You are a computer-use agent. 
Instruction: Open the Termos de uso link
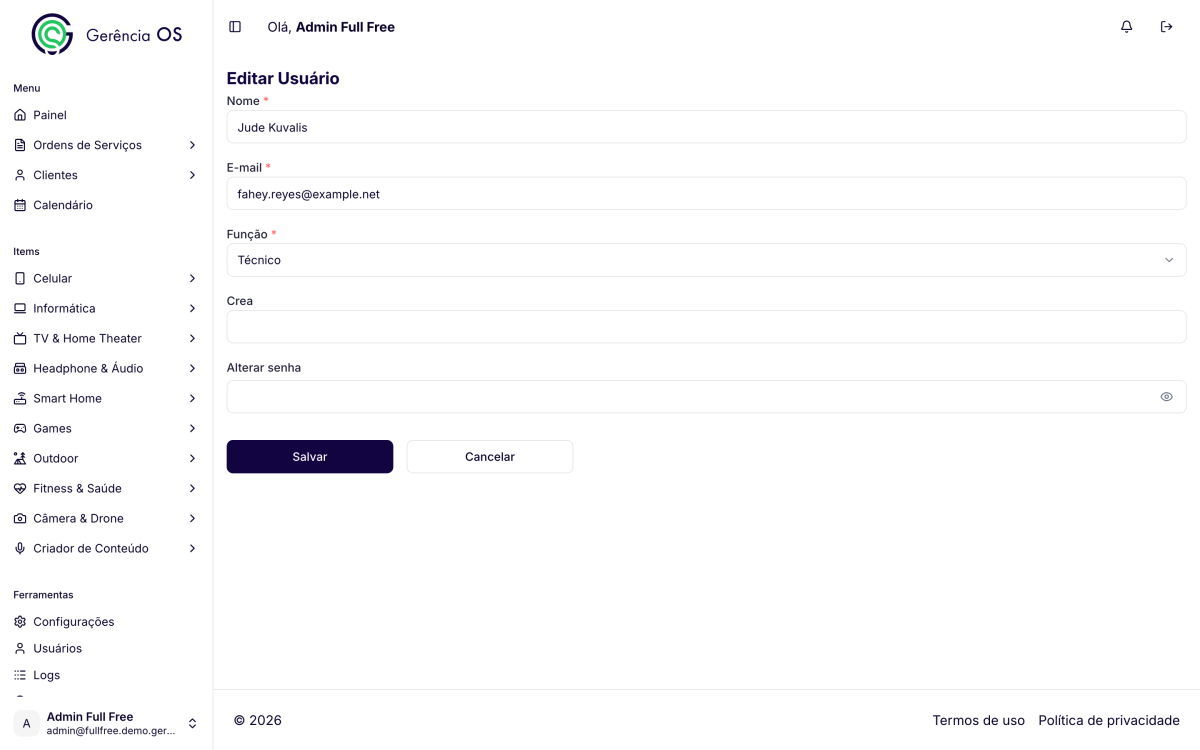[x=978, y=720]
